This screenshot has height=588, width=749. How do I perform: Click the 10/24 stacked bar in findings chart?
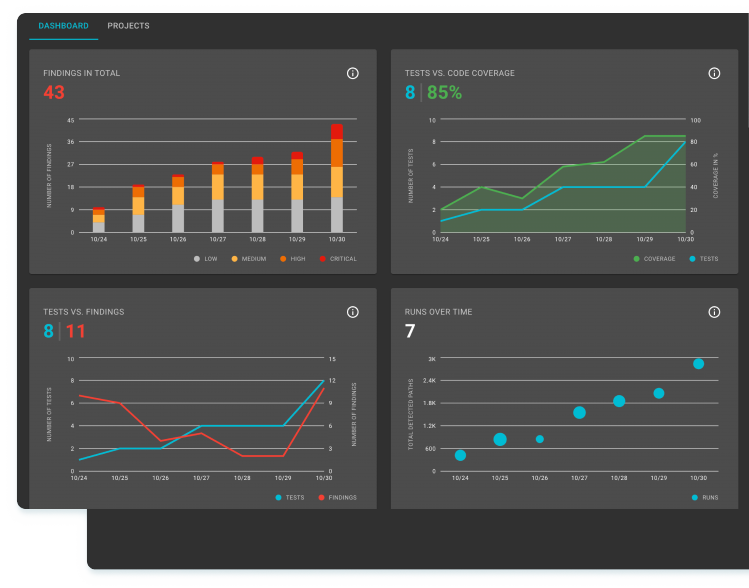click(98, 221)
